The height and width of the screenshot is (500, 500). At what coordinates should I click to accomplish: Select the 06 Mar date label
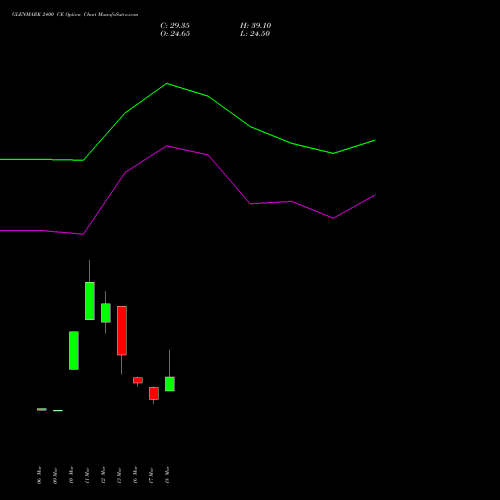pyautogui.click(x=39, y=475)
